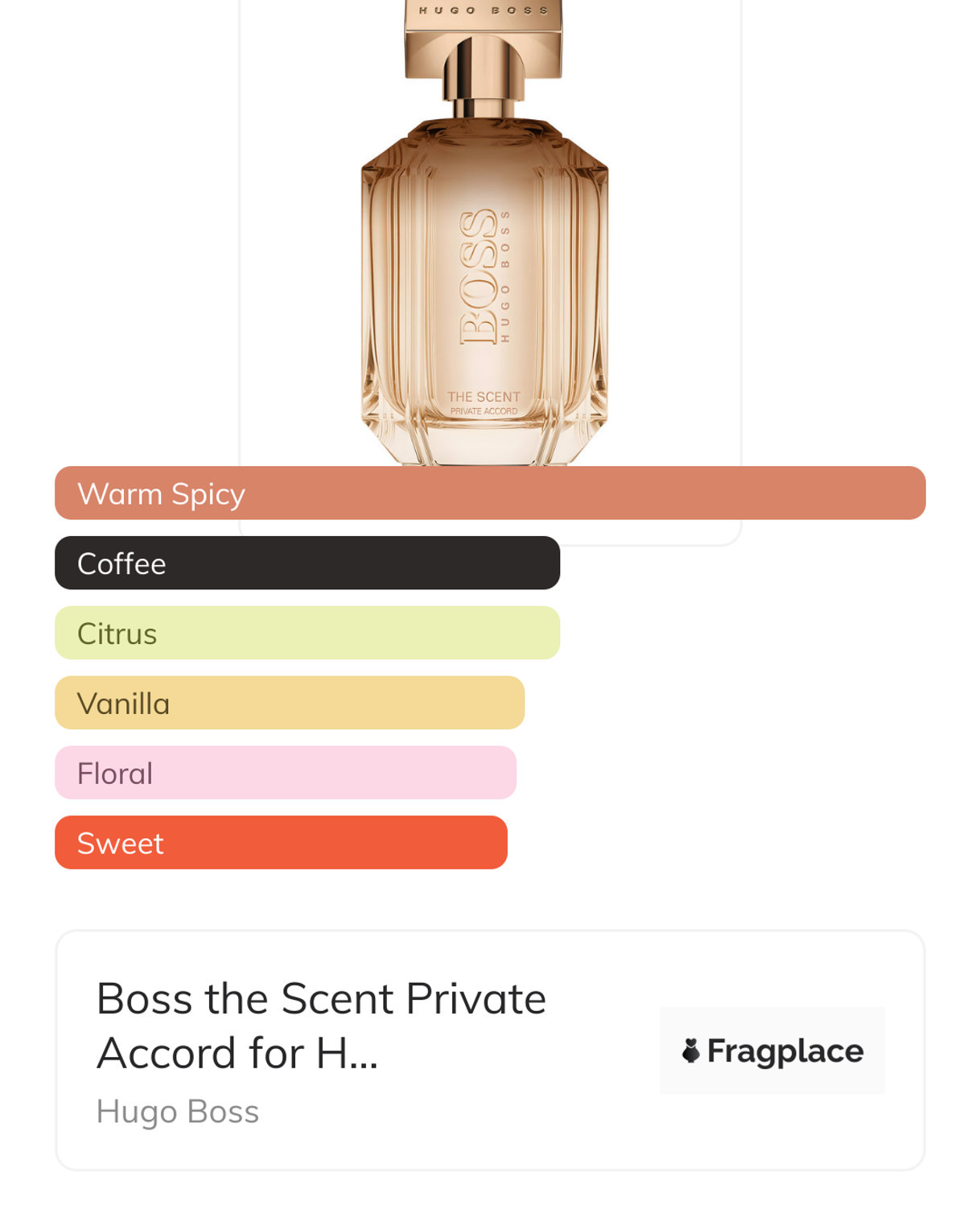The width and height of the screenshot is (980, 1226).
Task: Tap the bottle cap engraved HUGO BOSS
Action: [483, 32]
